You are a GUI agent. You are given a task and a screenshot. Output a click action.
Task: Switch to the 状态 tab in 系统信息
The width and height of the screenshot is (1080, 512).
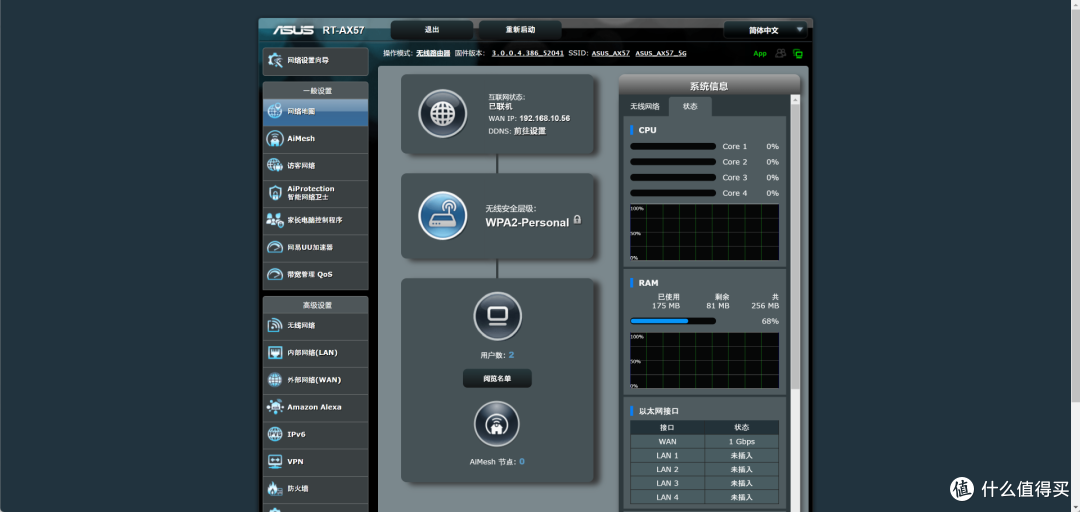(690, 107)
